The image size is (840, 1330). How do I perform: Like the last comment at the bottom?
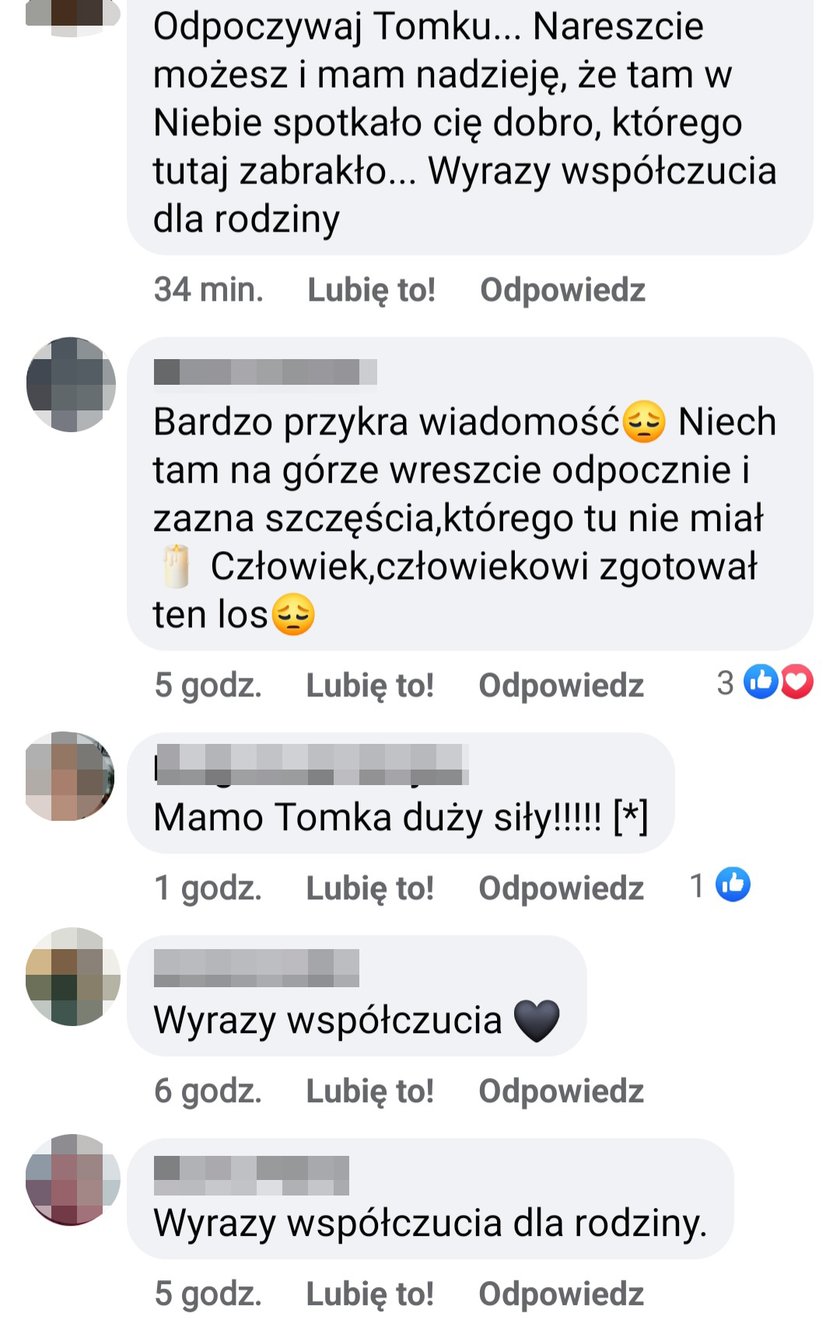coord(370,1293)
